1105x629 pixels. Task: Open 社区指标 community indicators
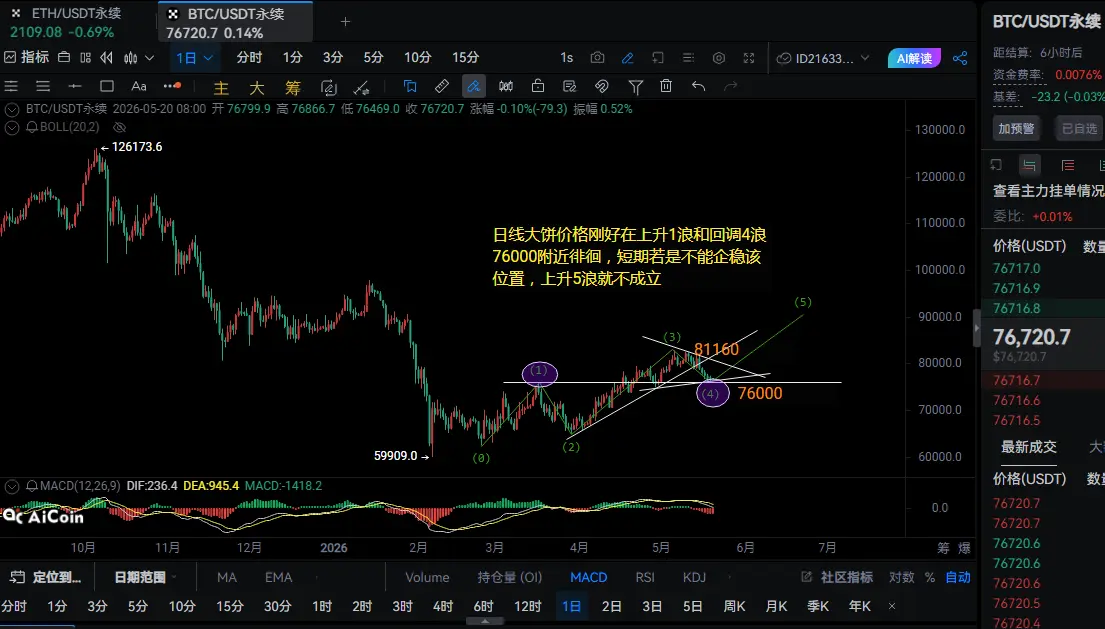(x=837, y=578)
